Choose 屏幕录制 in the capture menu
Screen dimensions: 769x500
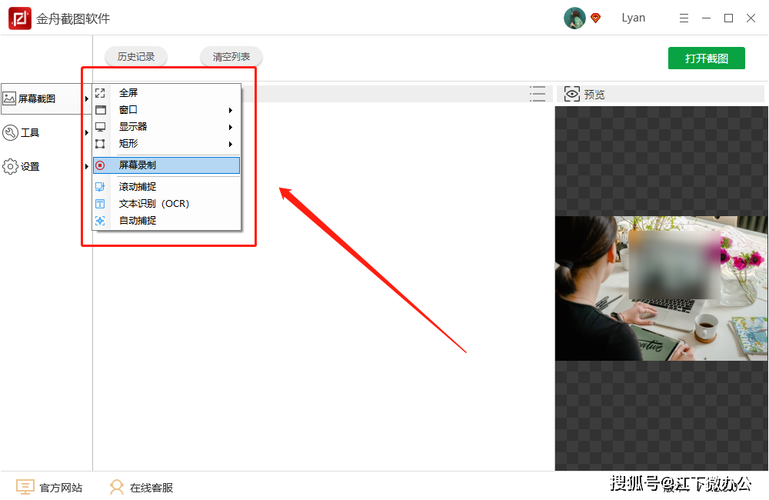pos(167,165)
